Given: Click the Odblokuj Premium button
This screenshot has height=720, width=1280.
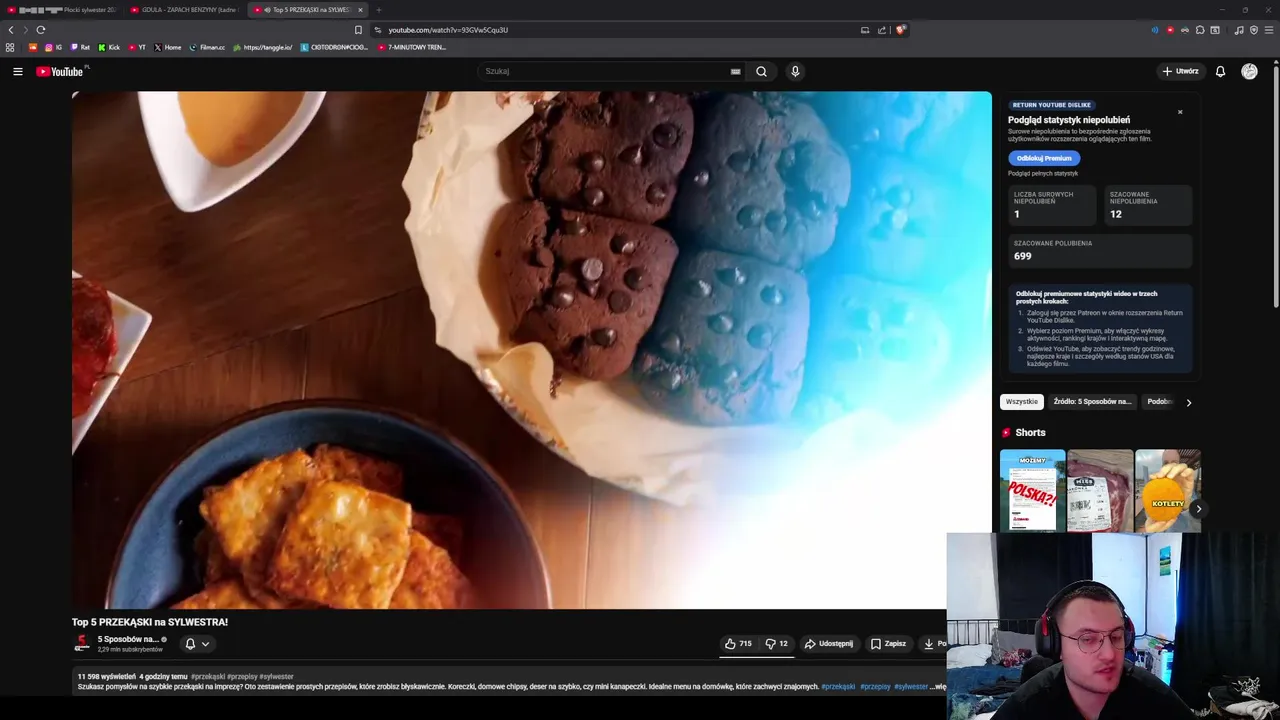Looking at the screenshot, I should pyautogui.click(x=1044, y=158).
